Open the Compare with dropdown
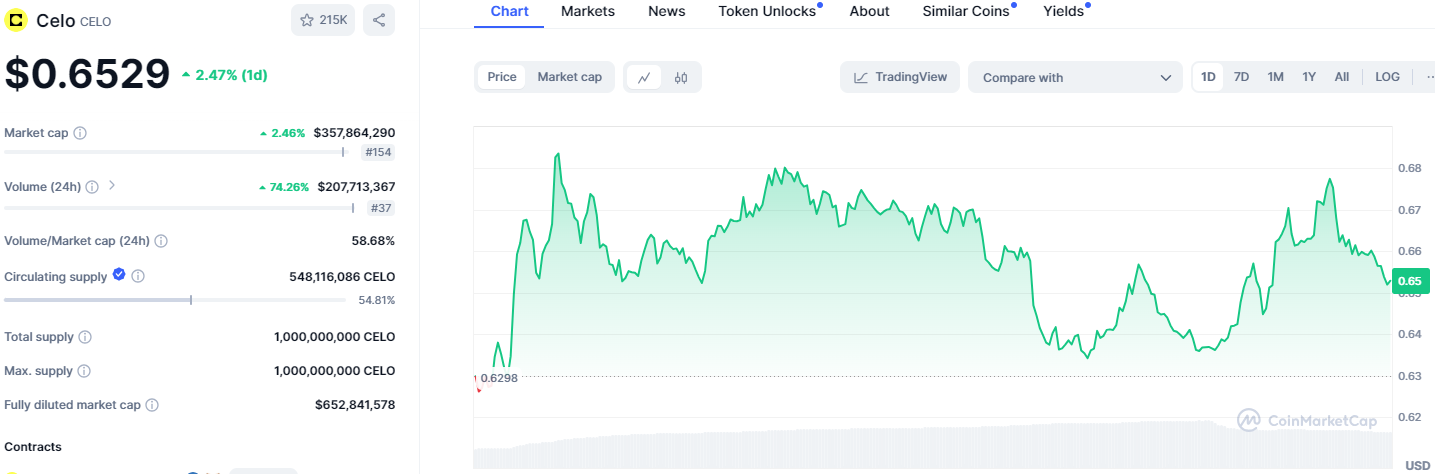 [x=1075, y=77]
